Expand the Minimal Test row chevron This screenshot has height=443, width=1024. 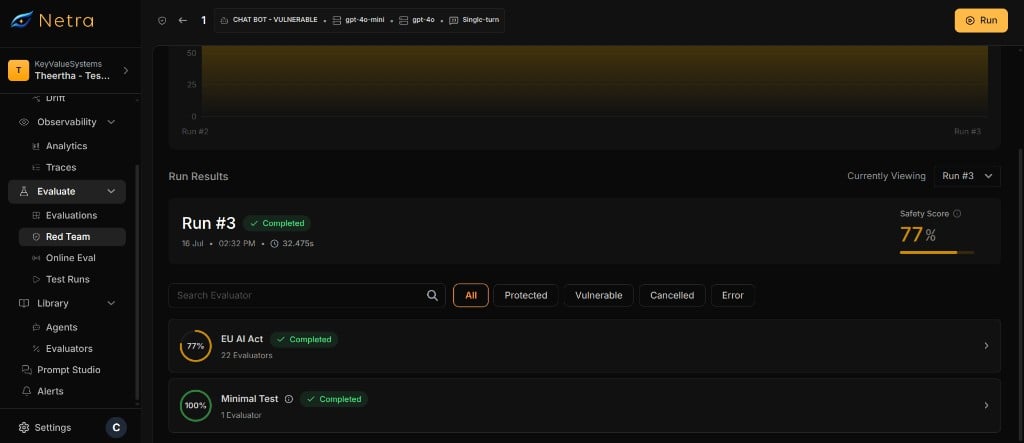986,405
